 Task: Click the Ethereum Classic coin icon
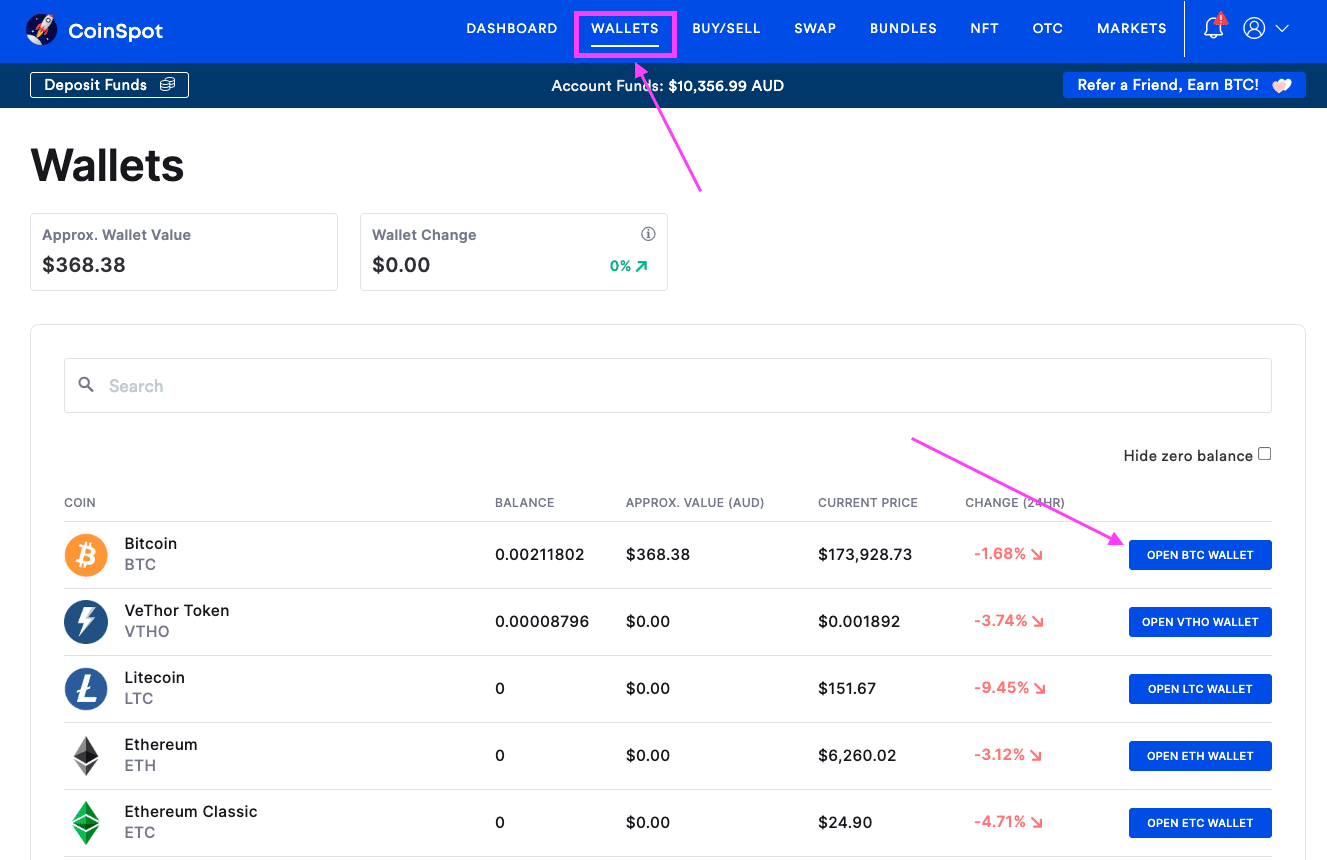tap(86, 823)
